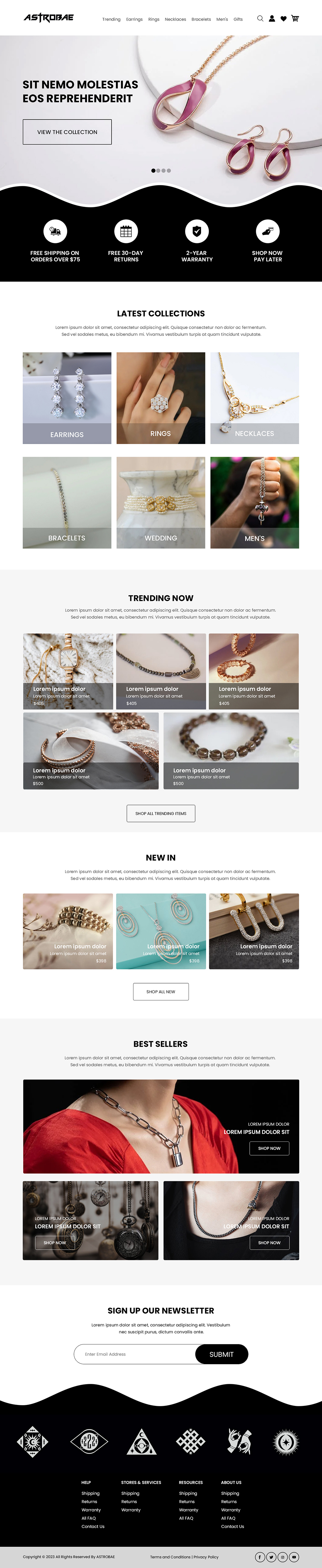Open the Rings collection thumbnail
The height and width of the screenshot is (1568, 322).
click(161, 398)
